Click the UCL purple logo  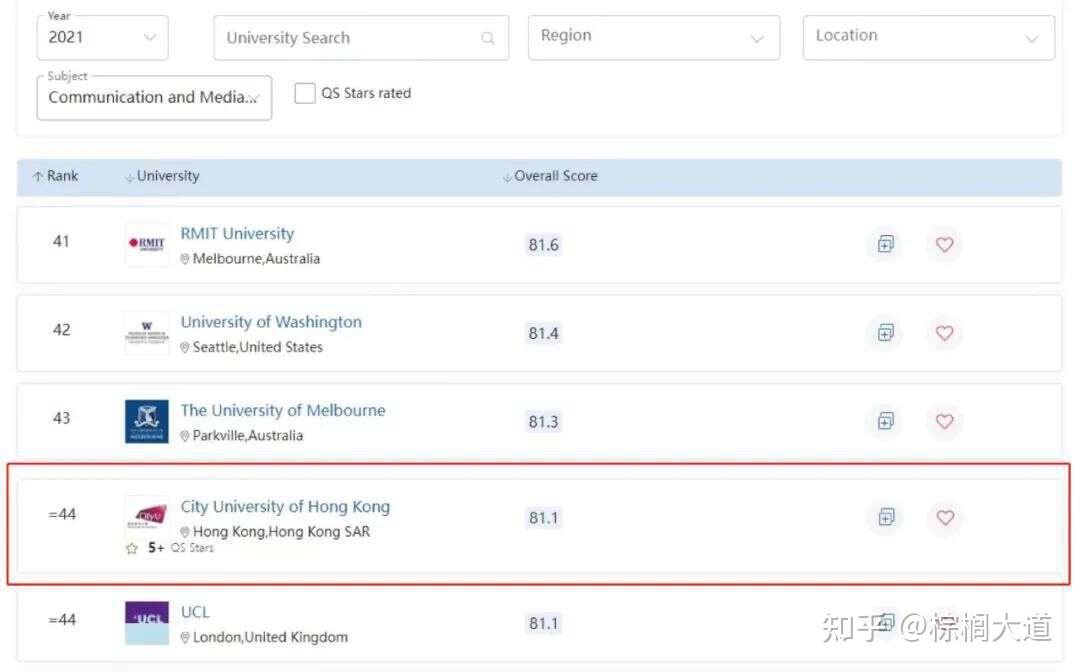click(147, 623)
